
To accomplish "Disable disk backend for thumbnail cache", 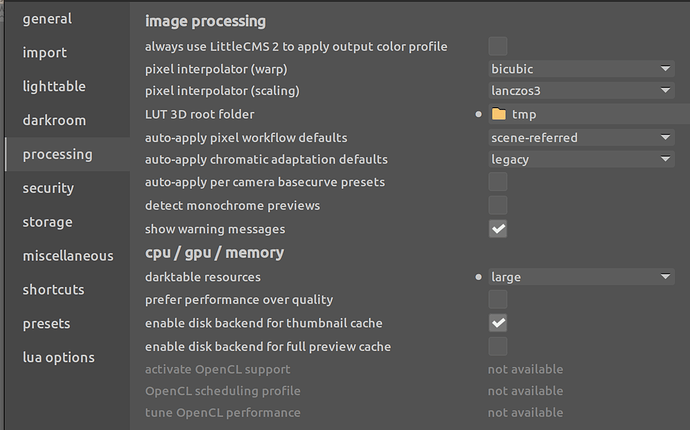I will [x=497, y=323].
